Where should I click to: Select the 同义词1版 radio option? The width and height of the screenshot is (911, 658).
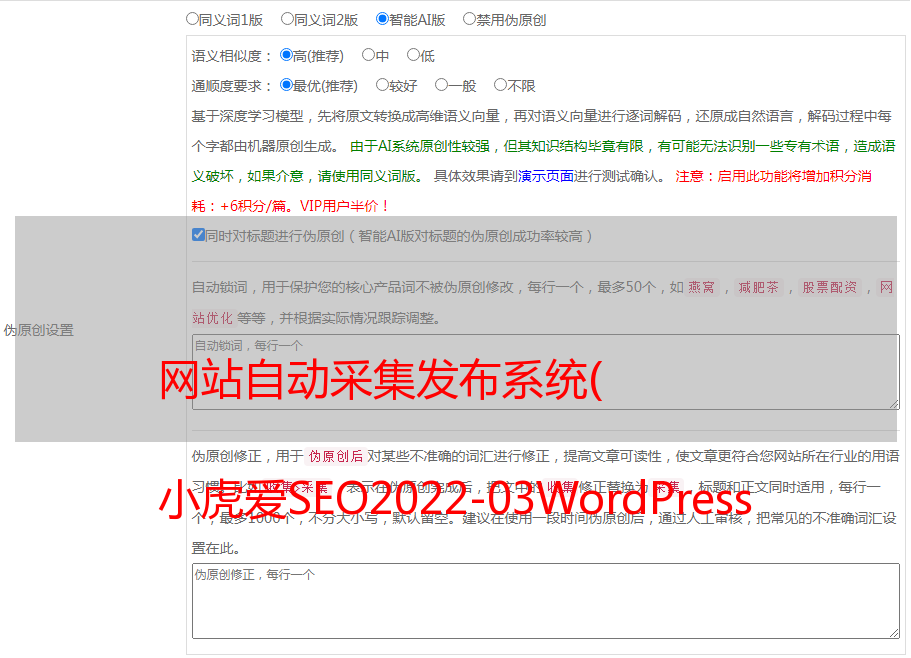click(192, 19)
